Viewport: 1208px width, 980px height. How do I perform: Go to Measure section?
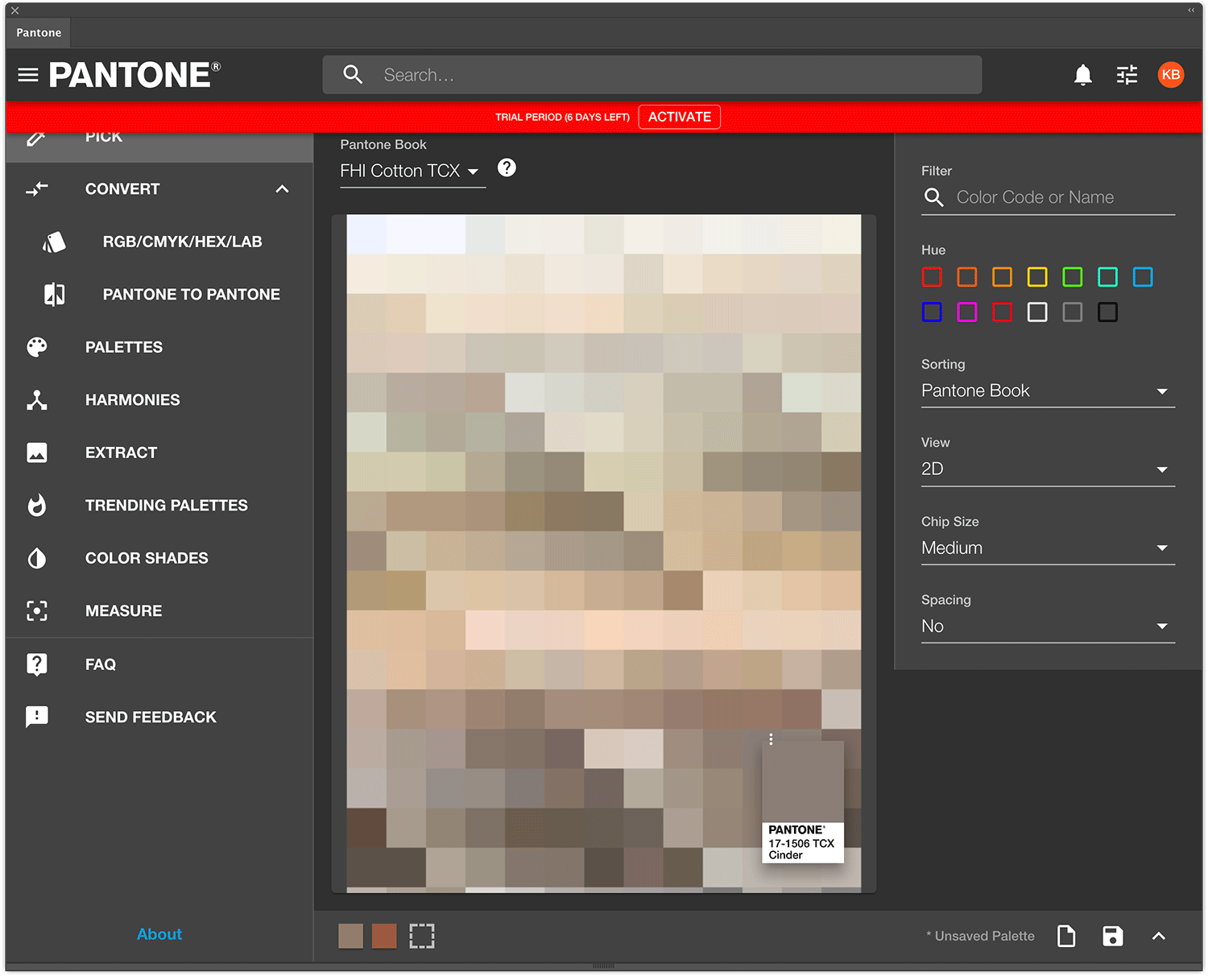point(124,611)
